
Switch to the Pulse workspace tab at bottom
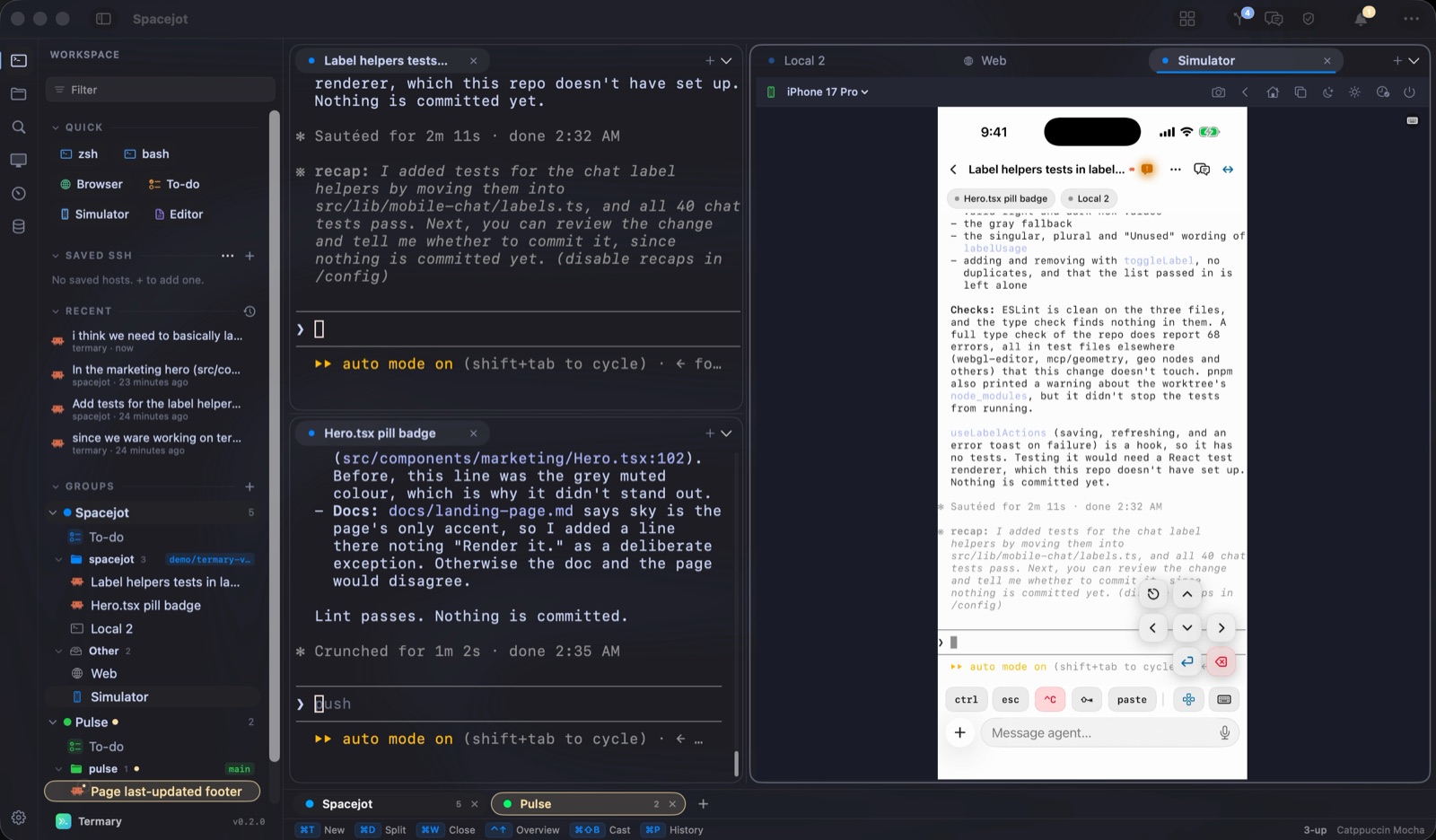588,804
